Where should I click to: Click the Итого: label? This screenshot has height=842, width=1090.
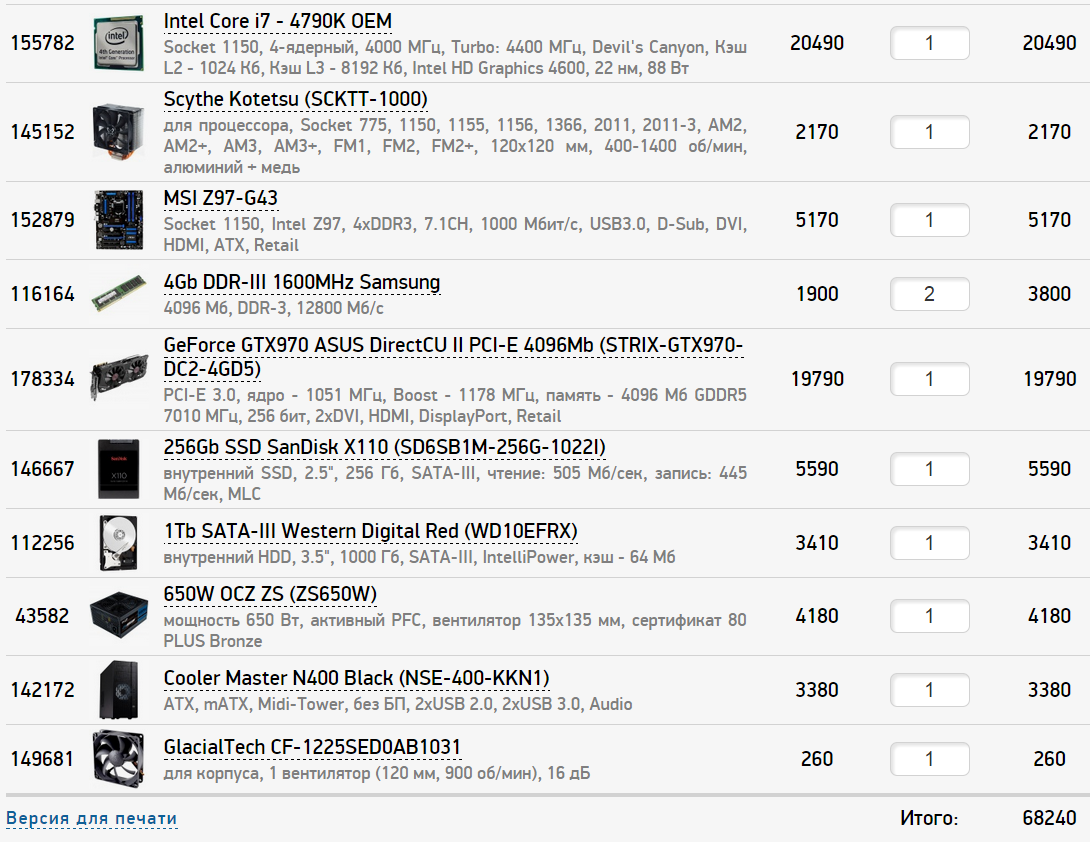tap(929, 818)
